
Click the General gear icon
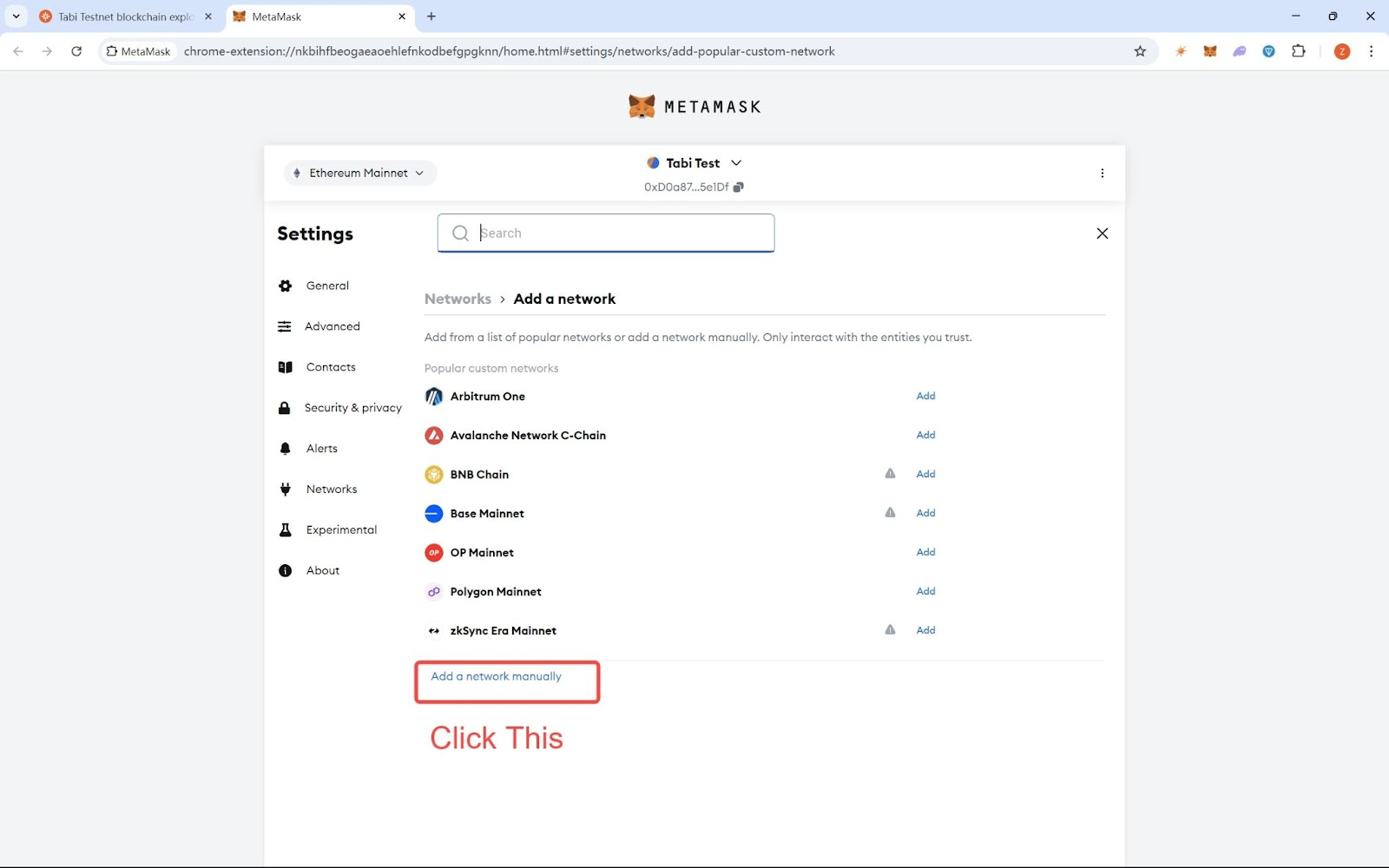(285, 286)
